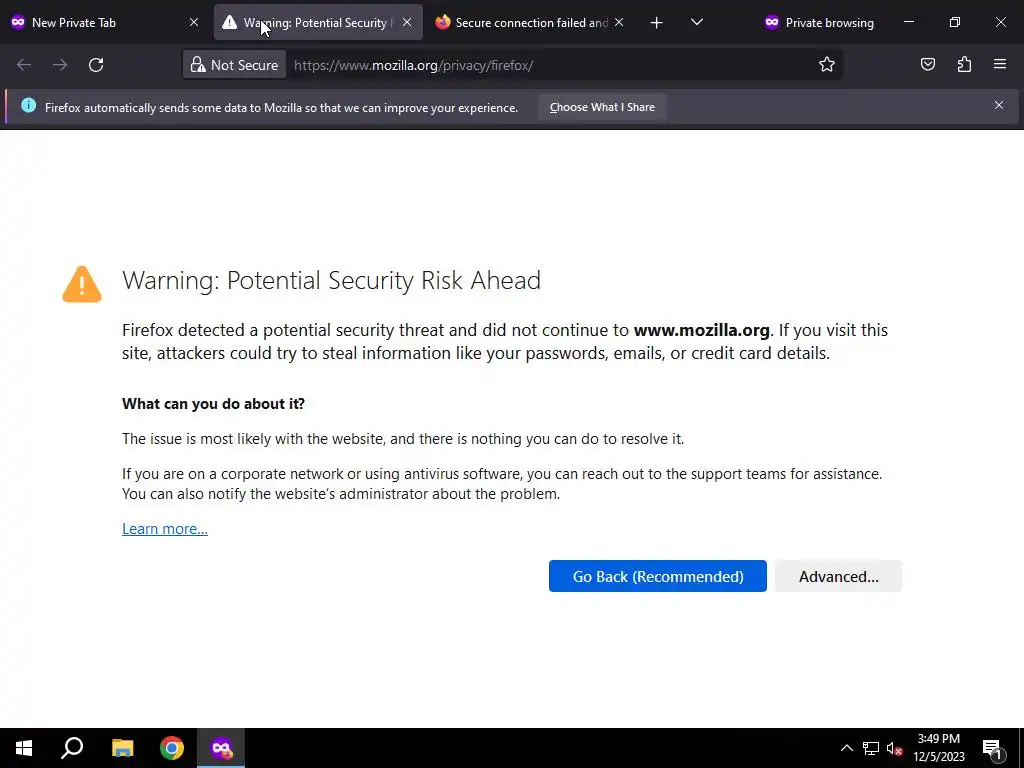The image size is (1024, 768).
Task: Reload the current page
Action: click(x=96, y=65)
